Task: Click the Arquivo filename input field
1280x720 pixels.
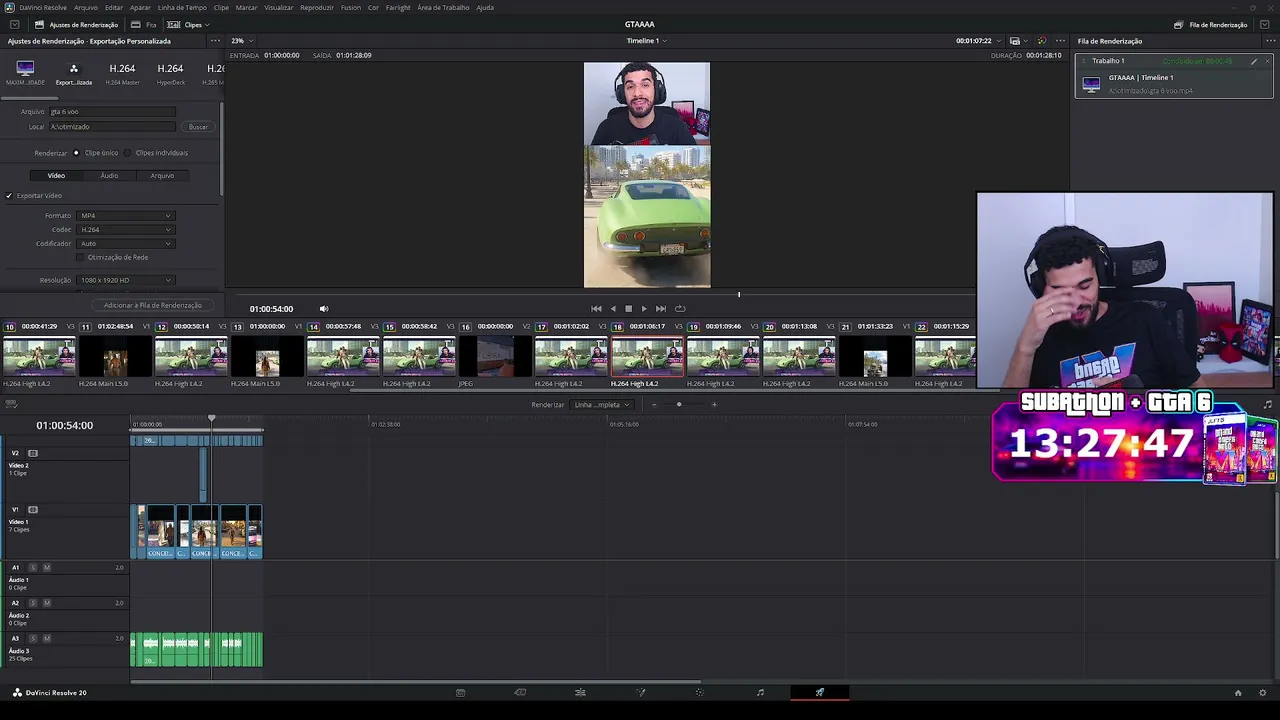Action: click(112, 112)
